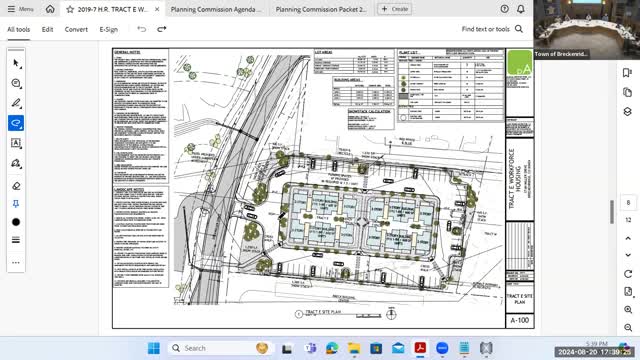
Task: Select the Add comment tool
Action: (16, 83)
